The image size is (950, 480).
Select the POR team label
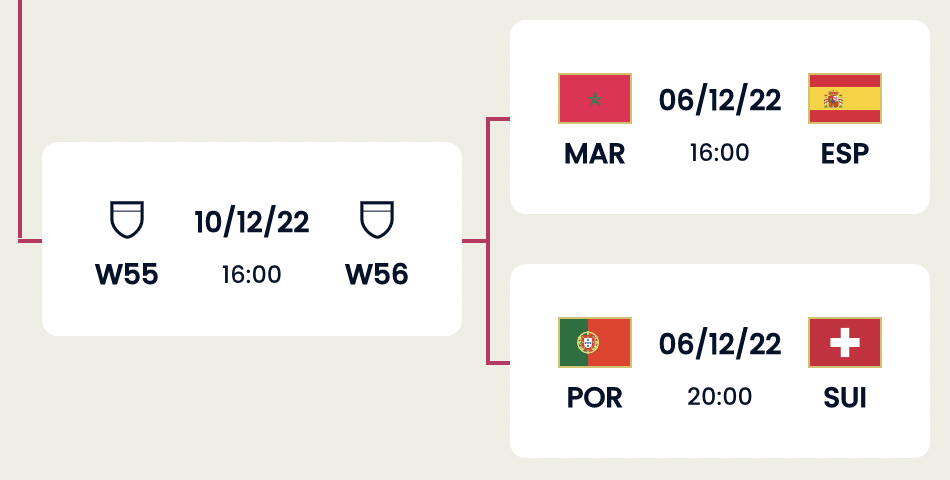[594, 397]
